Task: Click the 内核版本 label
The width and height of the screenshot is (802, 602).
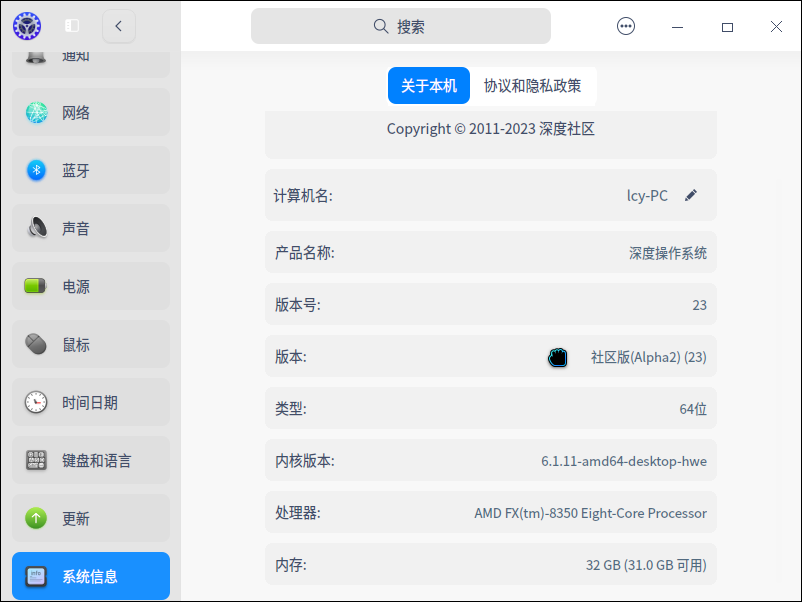Action: click(x=304, y=461)
